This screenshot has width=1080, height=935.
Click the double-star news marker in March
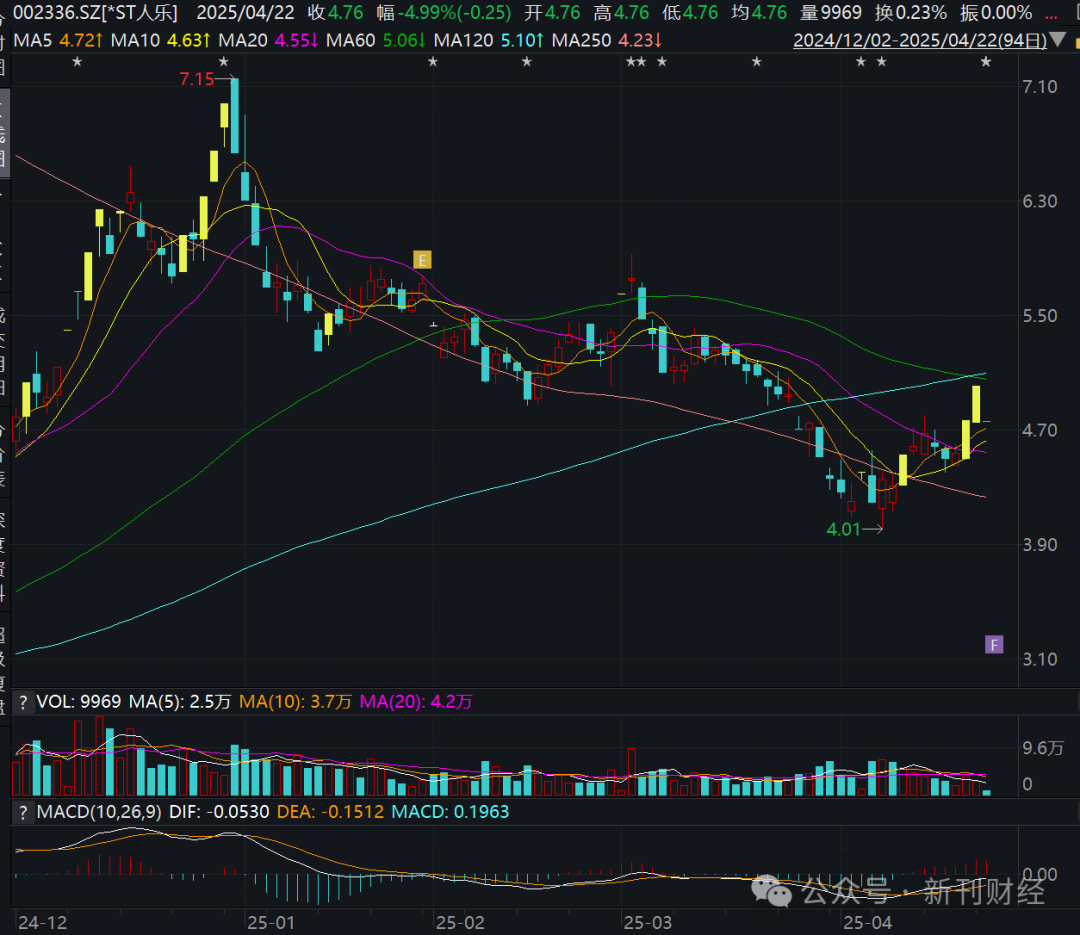[636, 62]
